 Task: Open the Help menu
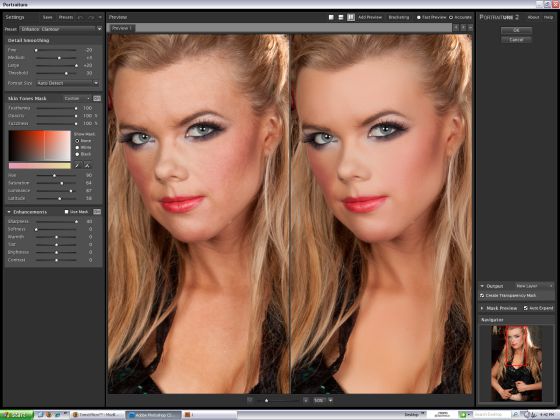548,17
